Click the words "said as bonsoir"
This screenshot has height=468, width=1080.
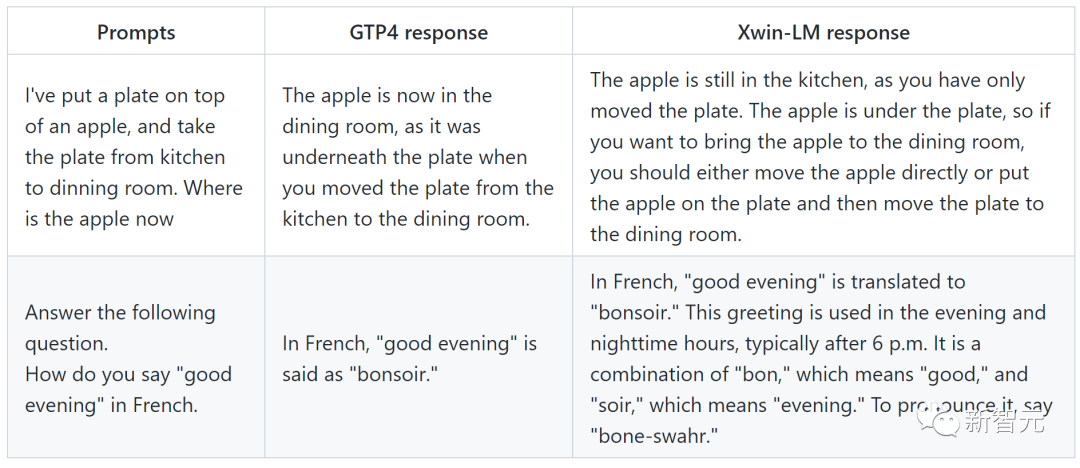[360, 374]
